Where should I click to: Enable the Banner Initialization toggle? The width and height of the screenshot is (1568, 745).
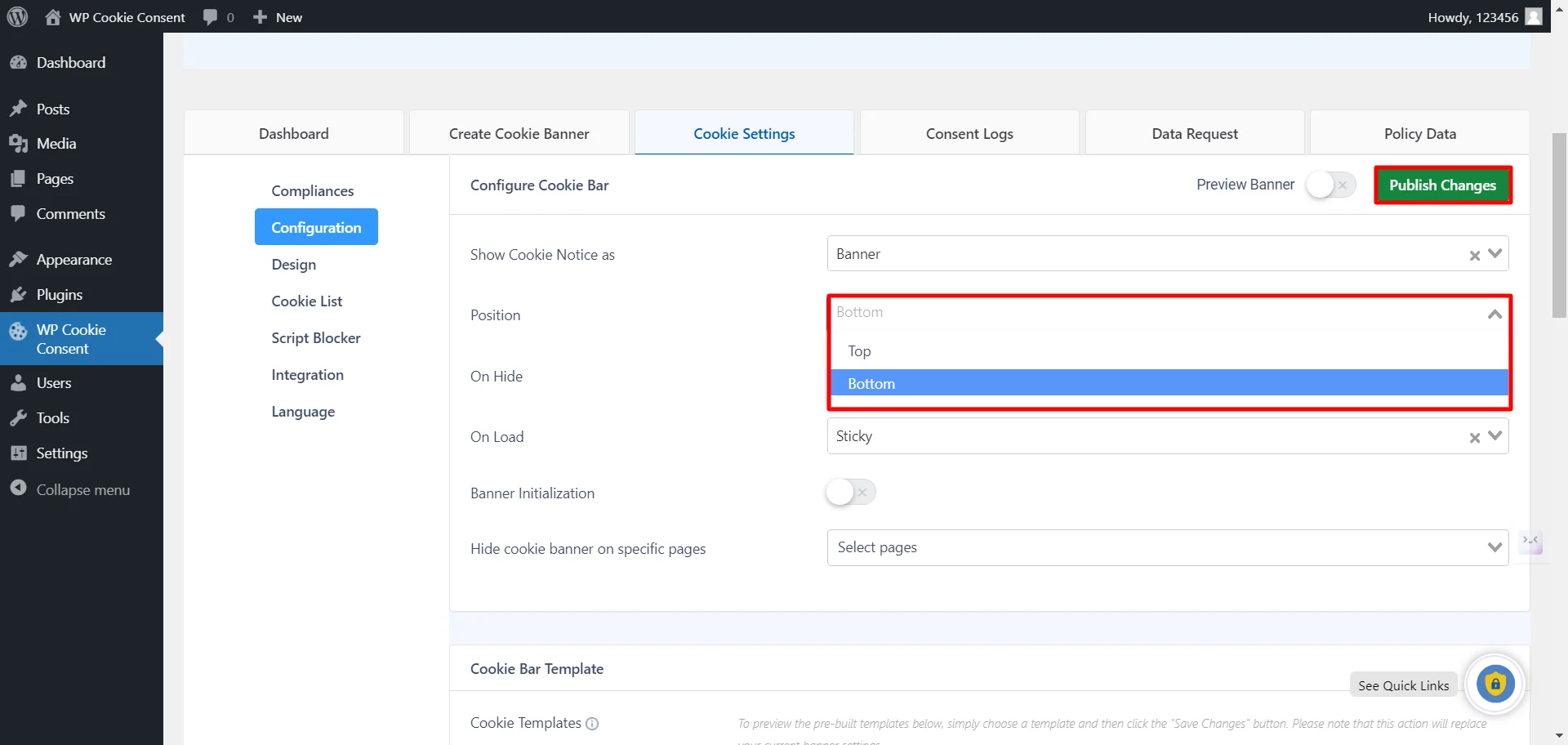pyautogui.click(x=850, y=493)
